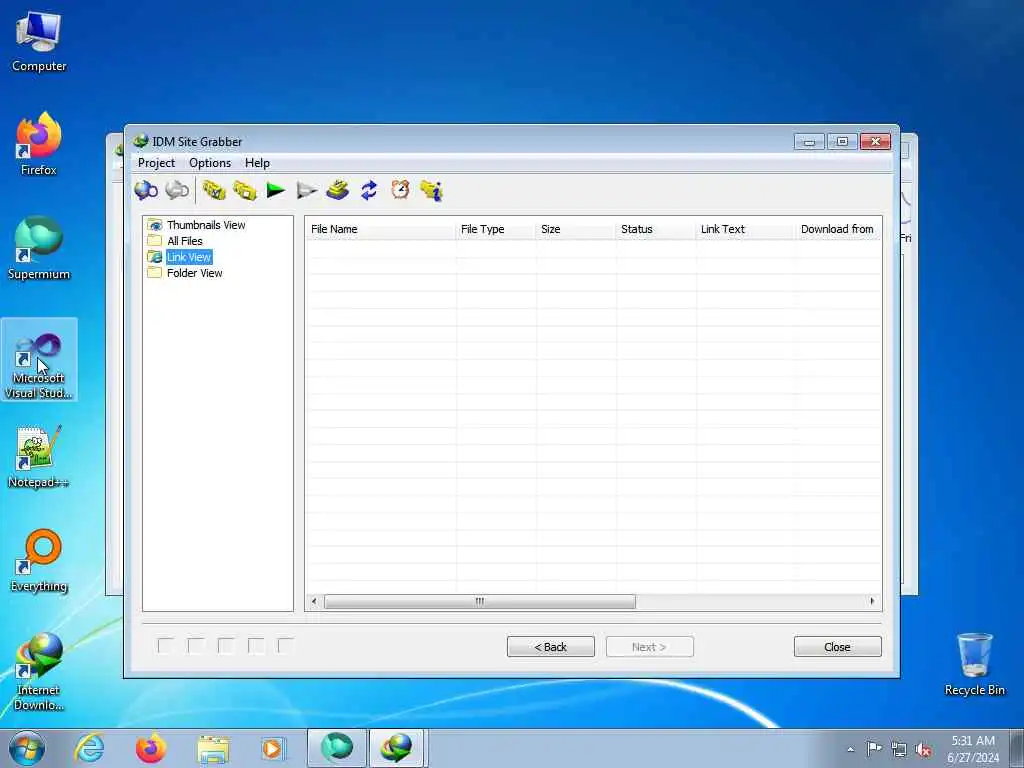Open Windows Media Player from the taskbar
The image size is (1024, 768).
[273, 748]
